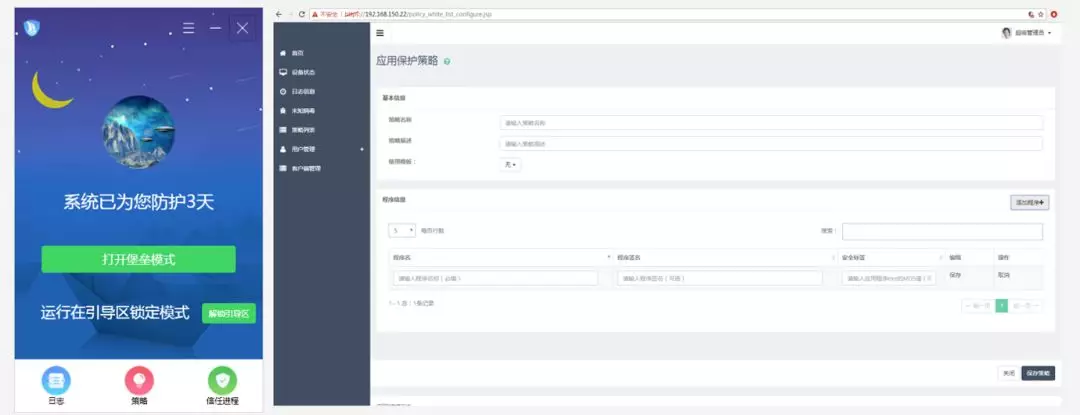Open the rows-per-page dropdown showing 5
The height and width of the screenshot is (415, 1080).
coord(401,230)
